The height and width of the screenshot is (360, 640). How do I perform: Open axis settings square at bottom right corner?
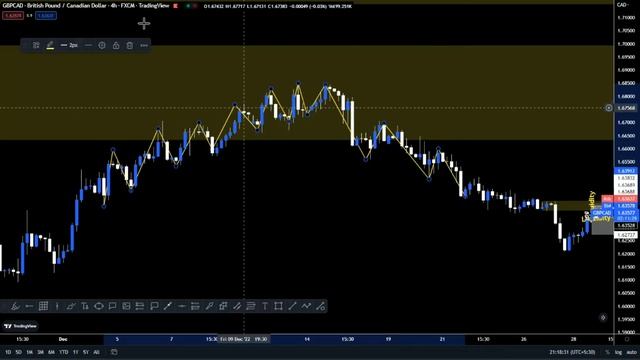coord(627,339)
